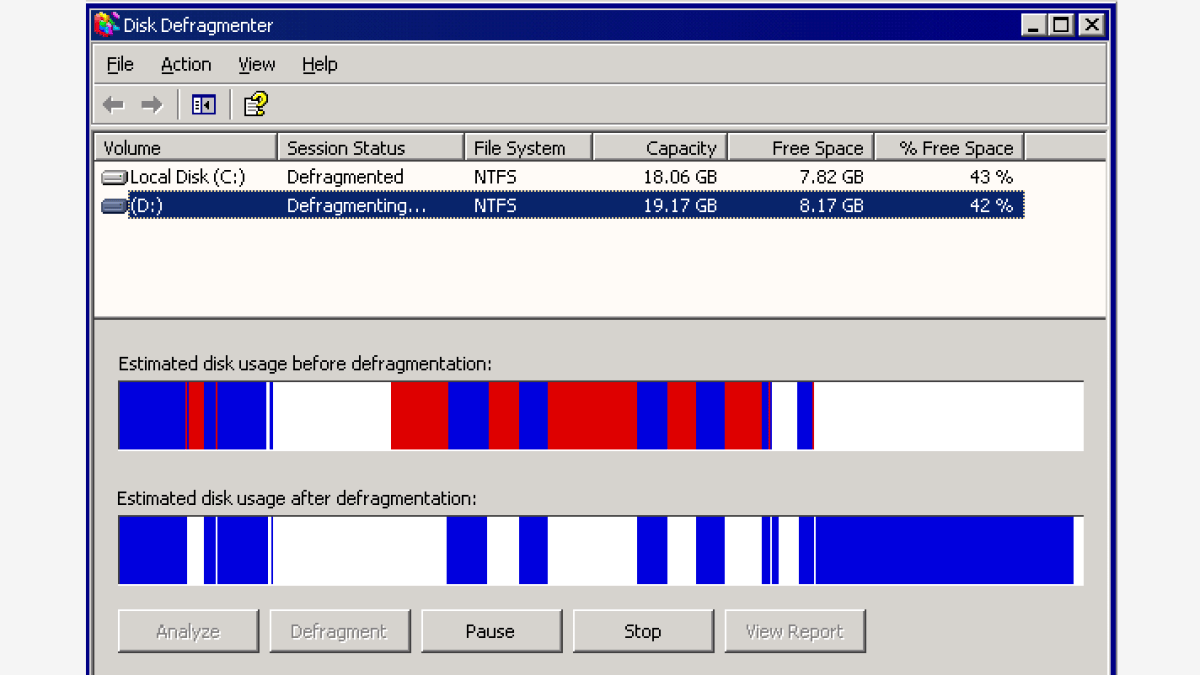Screen dimensions: 1200x675
Task: Sort by the File System column header
Action: tap(529, 148)
